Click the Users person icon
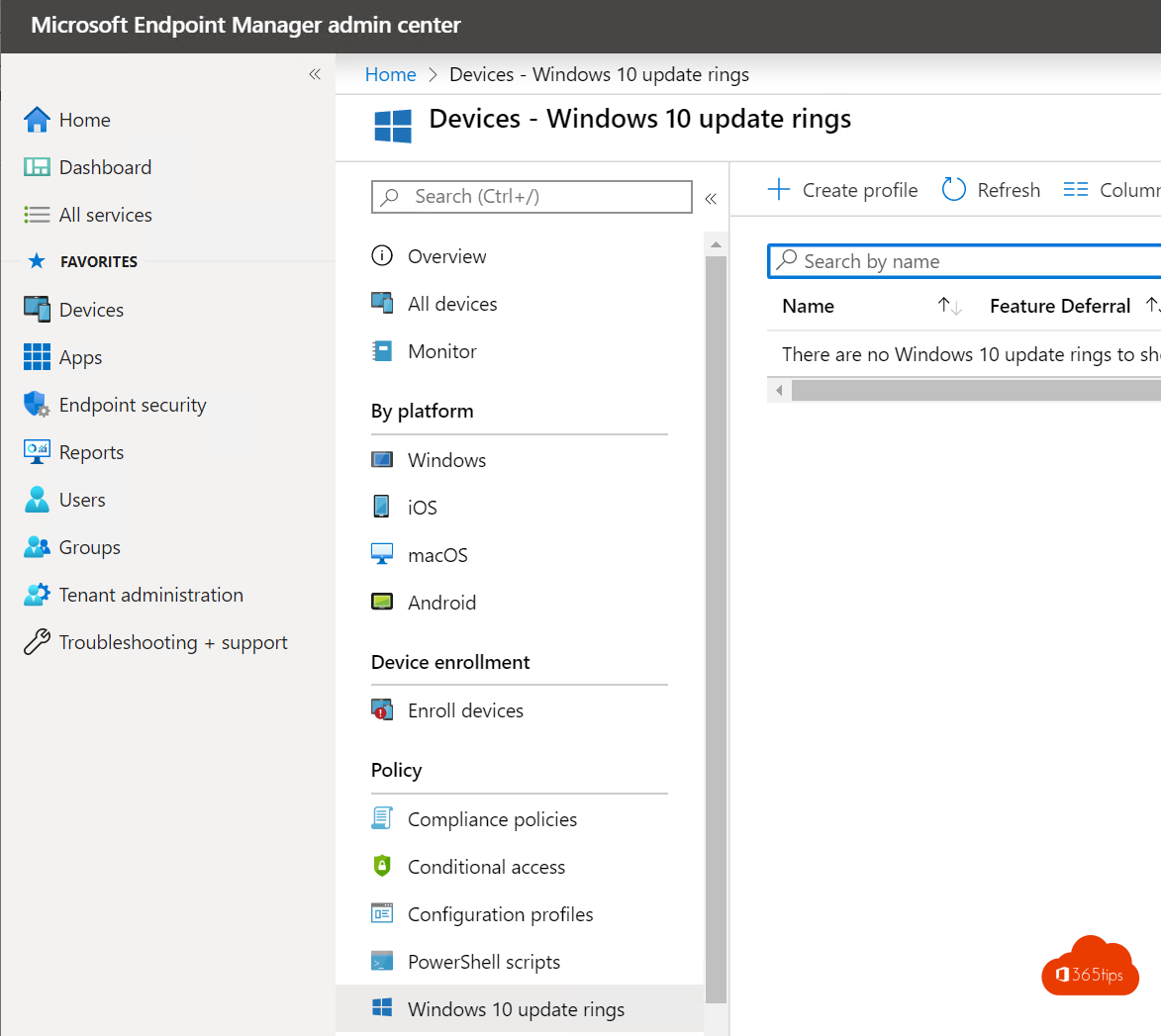This screenshot has height=1036, width=1161. tap(37, 500)
